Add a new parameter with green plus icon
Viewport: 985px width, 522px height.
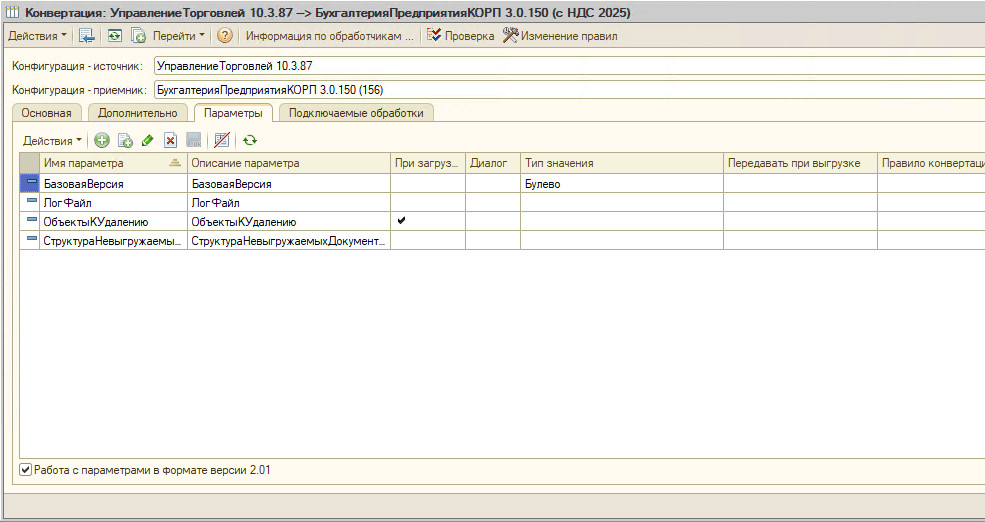(101, 140)
